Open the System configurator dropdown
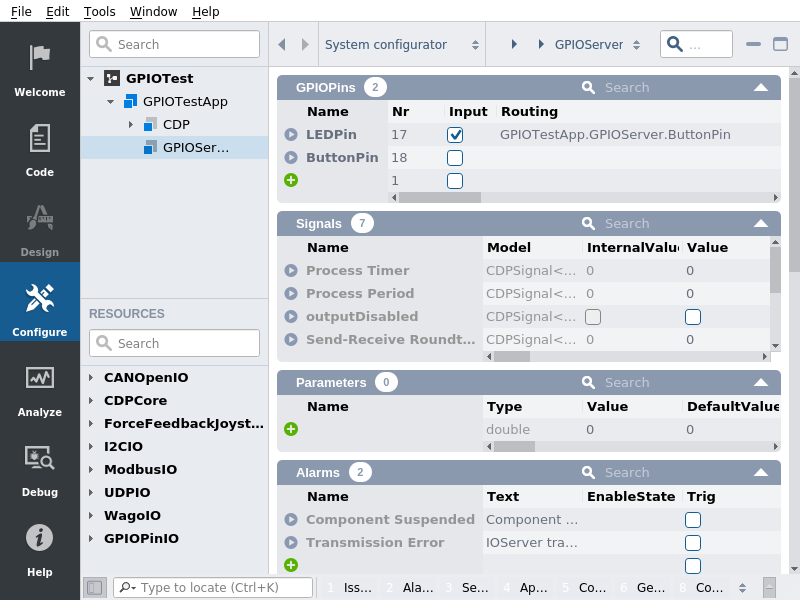This screenshot has width=800, height=600. click(x=400, y=44)
